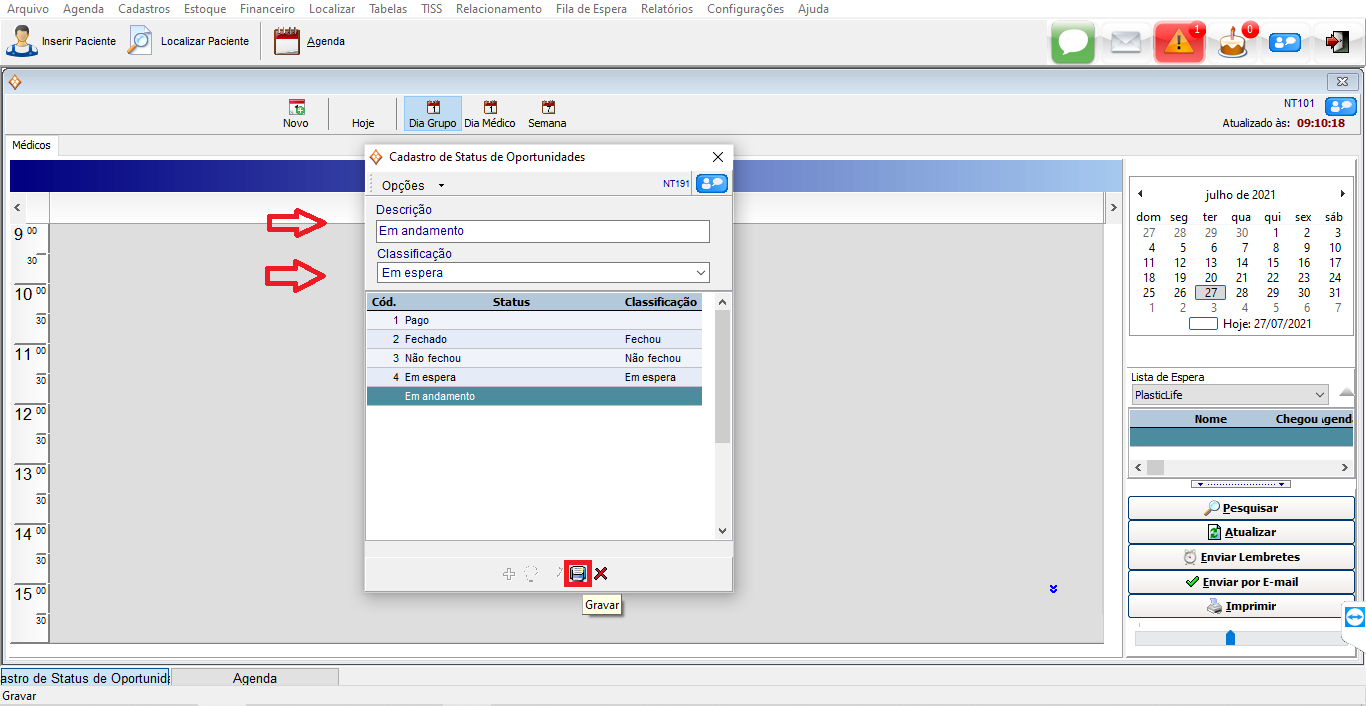Open the Opções dropdown menu
Screen dimensions: 1366x706
(x=412, y=185)
